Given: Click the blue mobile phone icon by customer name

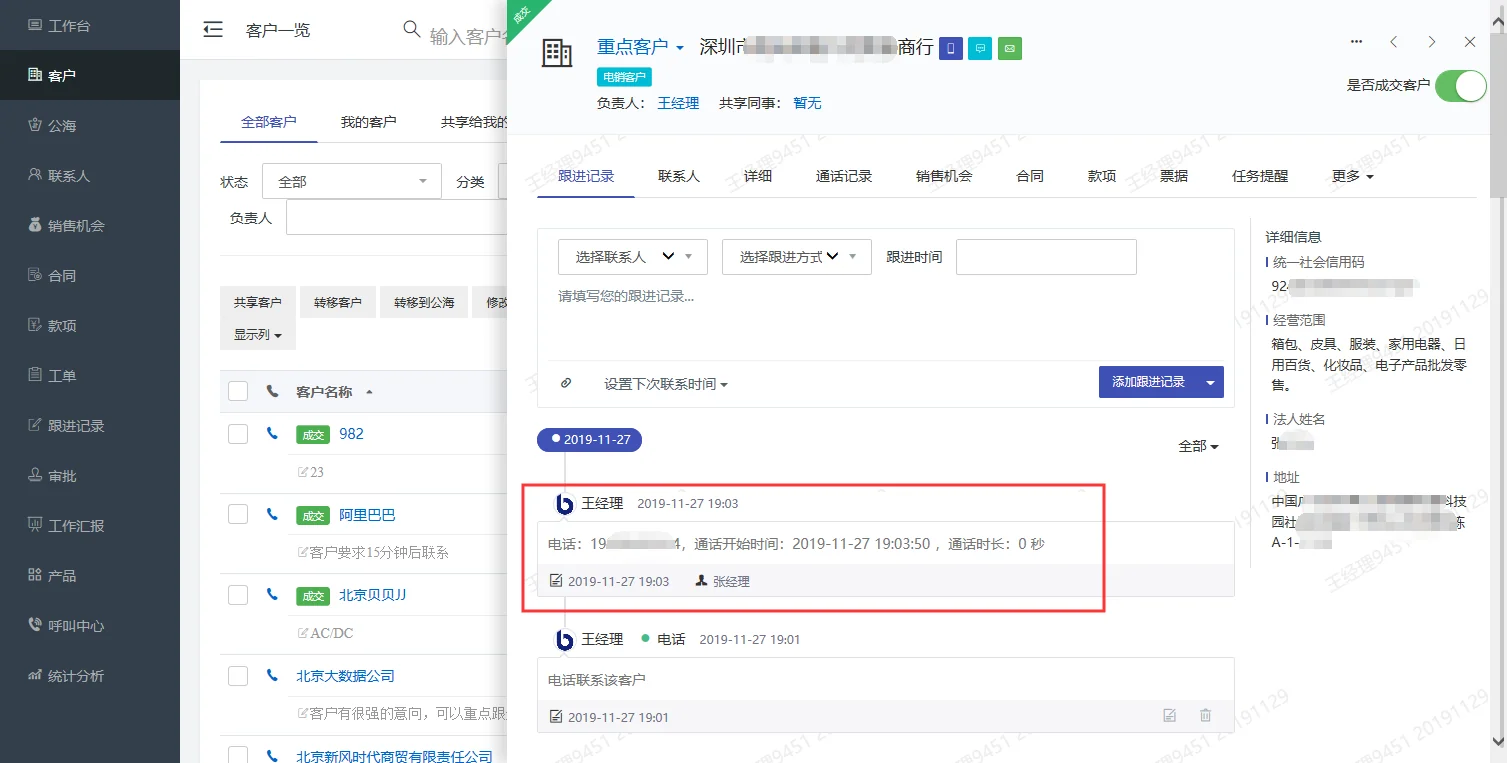Looking at the screenshot, I should [x=951, y=48].
